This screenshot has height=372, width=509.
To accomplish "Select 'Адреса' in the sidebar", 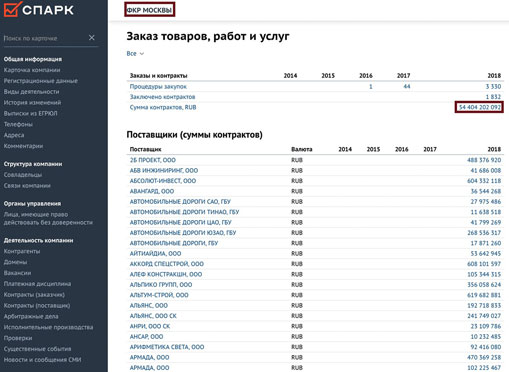I will click(x=14, y=135).
